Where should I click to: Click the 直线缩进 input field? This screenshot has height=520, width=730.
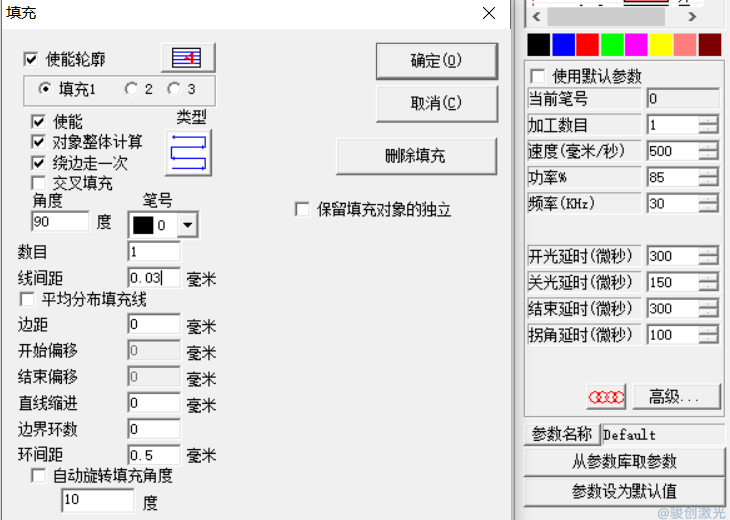coord(154,403)
